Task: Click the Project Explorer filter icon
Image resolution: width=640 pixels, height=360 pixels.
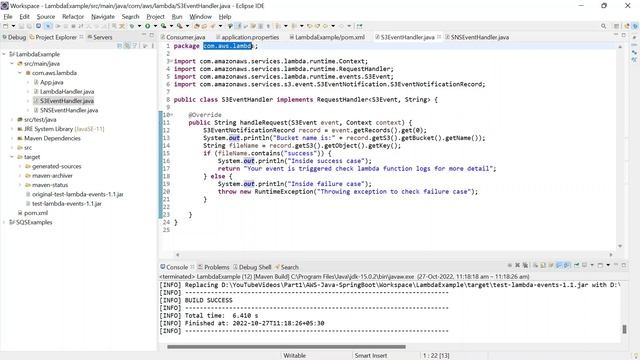Action: pyautogui.click(x=135, y=46)
